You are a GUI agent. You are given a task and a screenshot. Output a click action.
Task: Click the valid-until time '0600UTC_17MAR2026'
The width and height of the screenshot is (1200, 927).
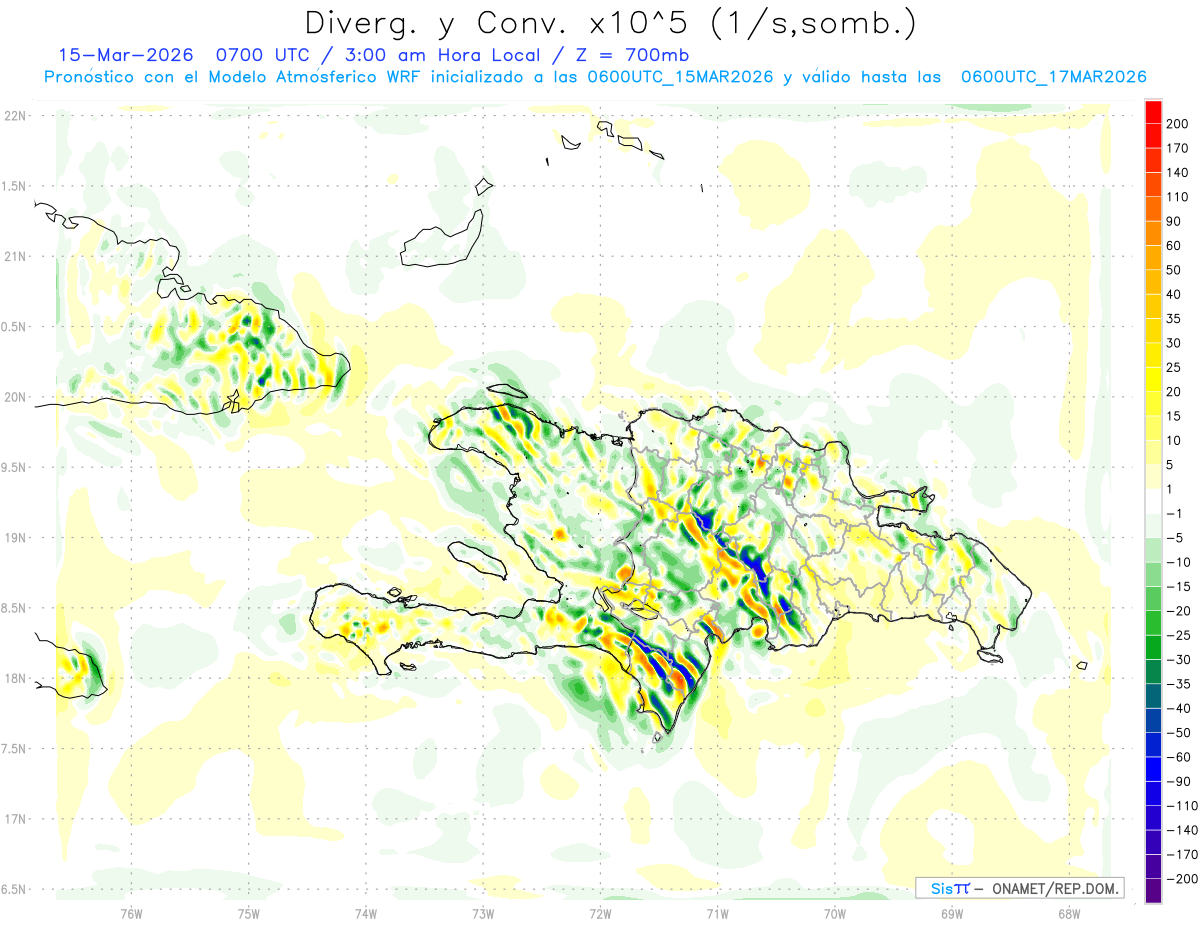pos(1053,77)
